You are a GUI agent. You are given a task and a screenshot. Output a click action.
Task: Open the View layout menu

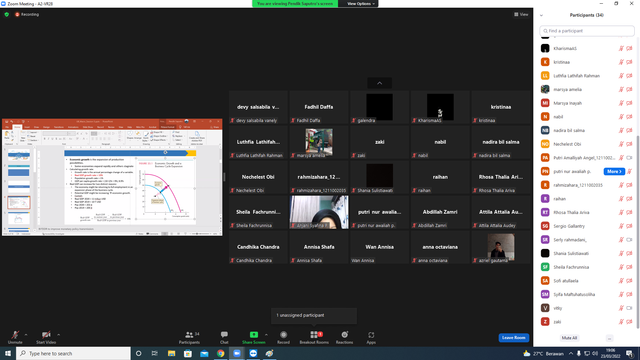pos(521,14)
